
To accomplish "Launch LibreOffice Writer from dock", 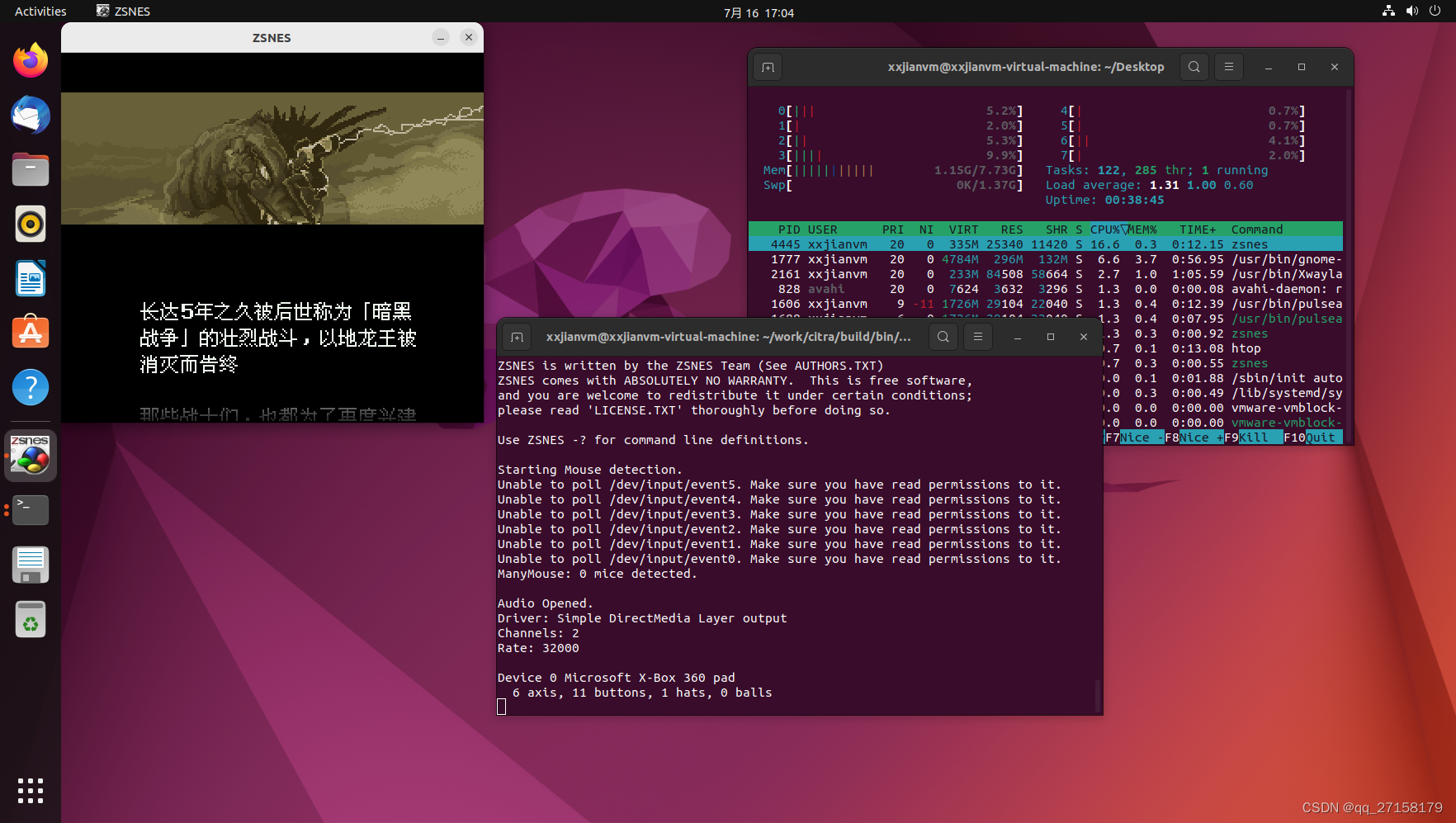I will pyautogui.click(x=31, y=278).
